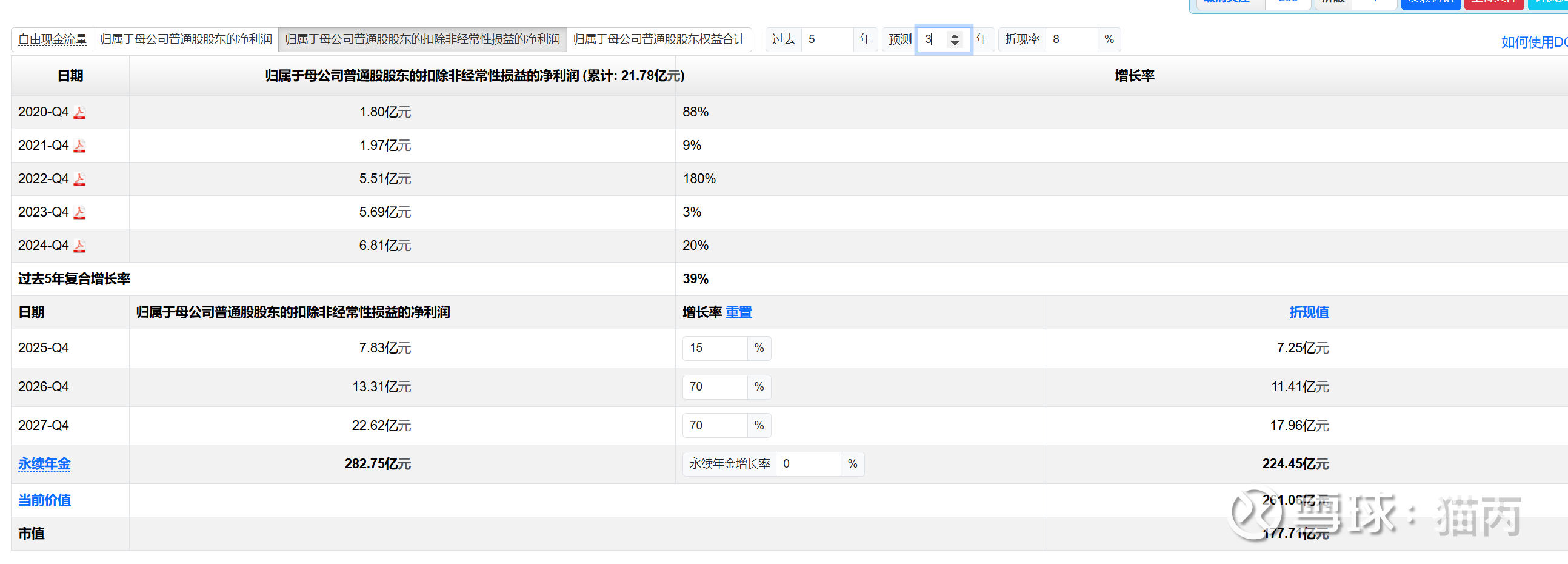Viewport: 1568px width, 564px height.
Task: Switch to the 自由现金流量 tab
Action: (x=52, y=39)
